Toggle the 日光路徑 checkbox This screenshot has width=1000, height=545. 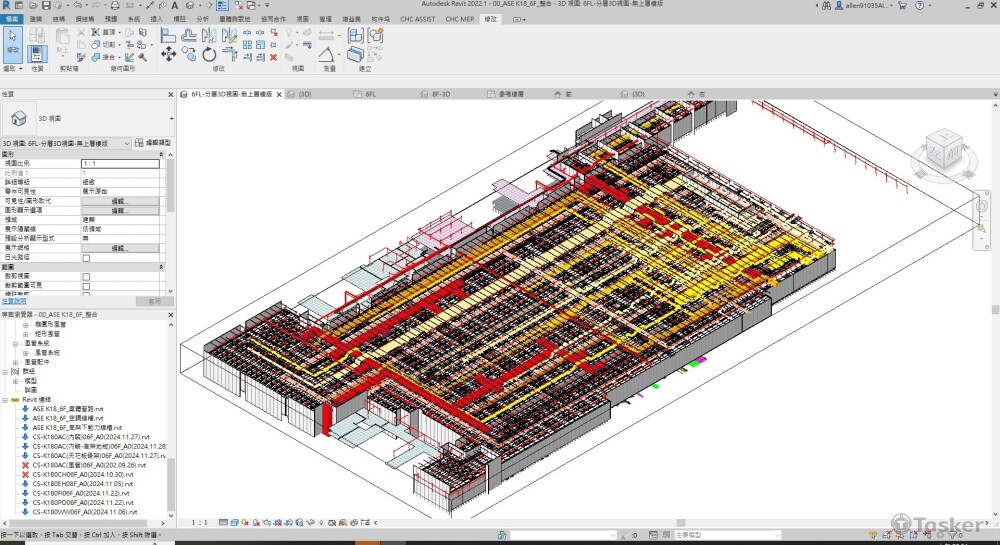(86, 257)
